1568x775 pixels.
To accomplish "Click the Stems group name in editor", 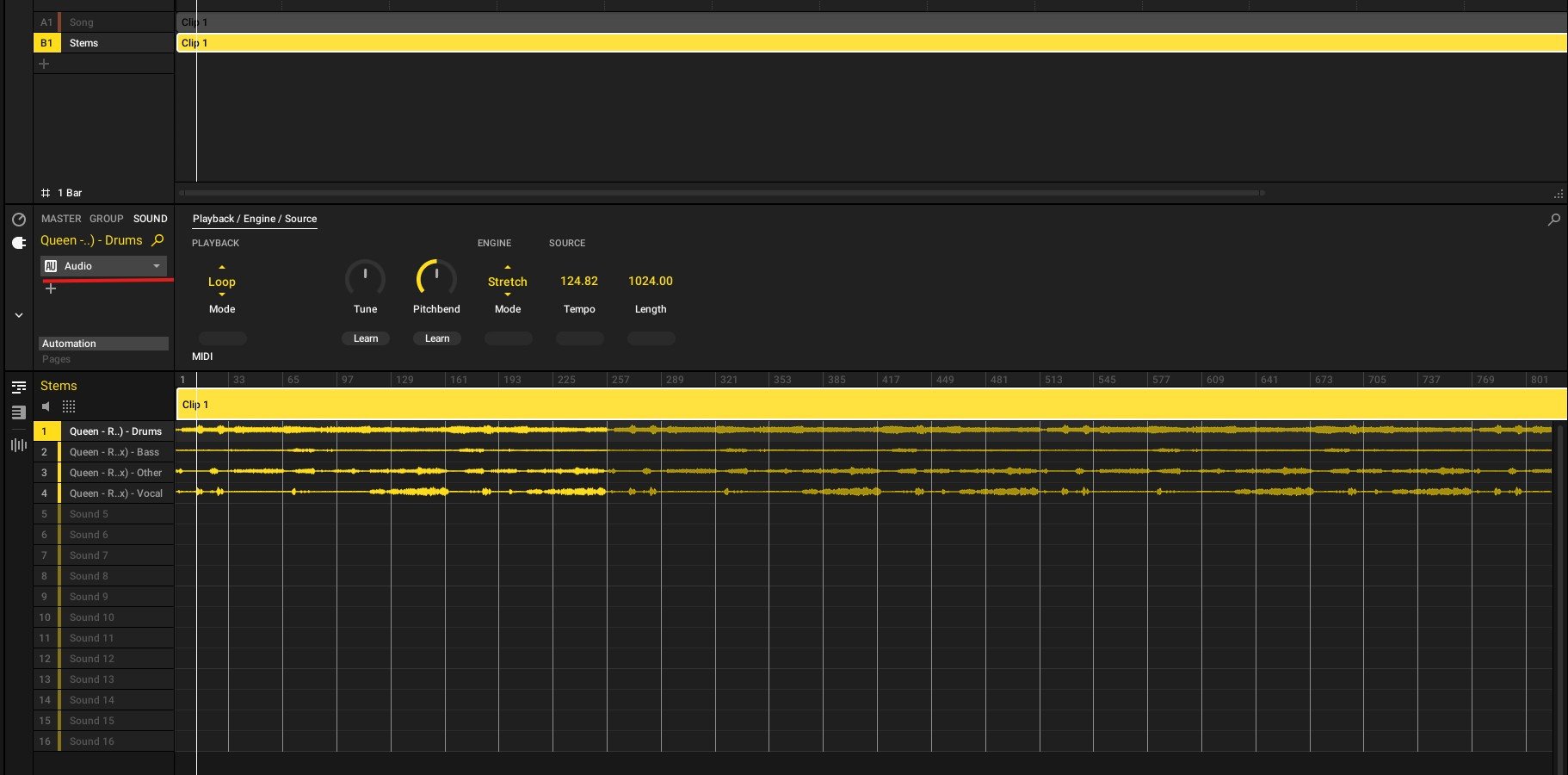I will coord(59,386).
